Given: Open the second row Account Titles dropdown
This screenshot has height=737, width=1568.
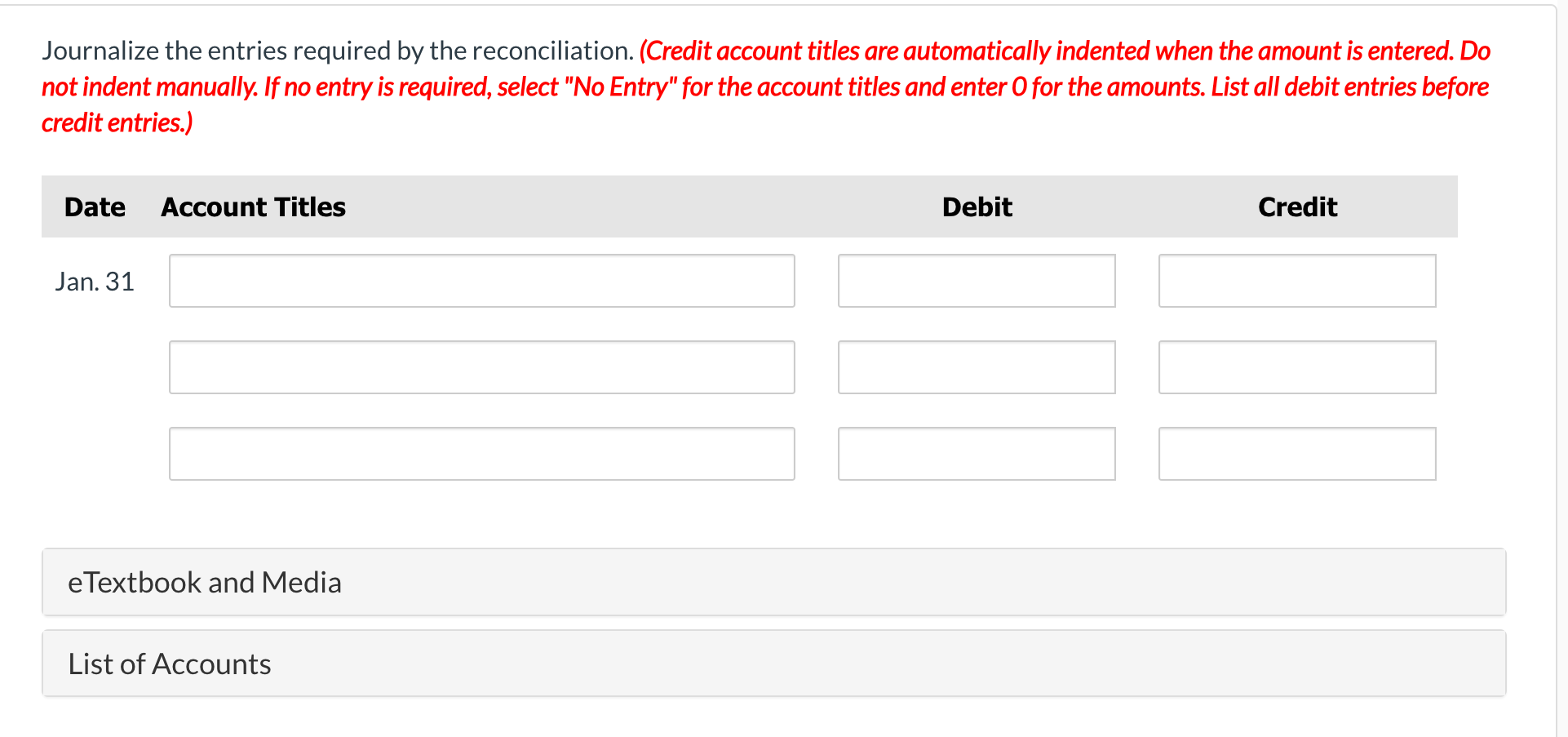Looking at the screenshot, I should click(481, 367).
